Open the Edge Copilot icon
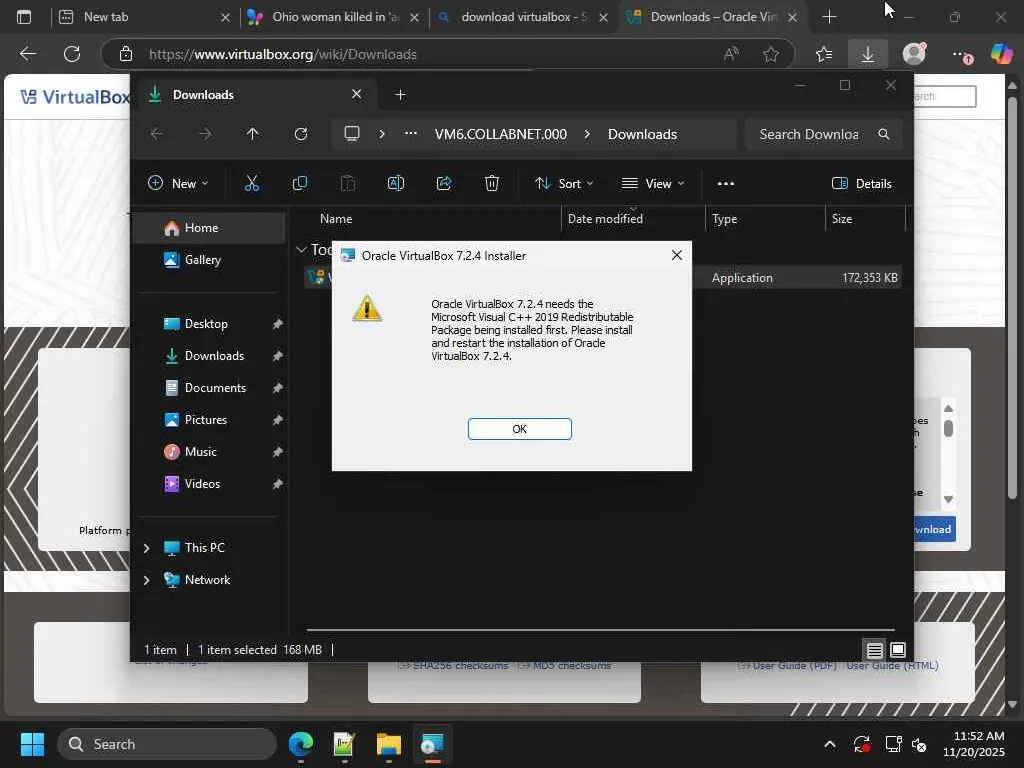The width and height of the screenshot is (1024, 768). 1001,54
